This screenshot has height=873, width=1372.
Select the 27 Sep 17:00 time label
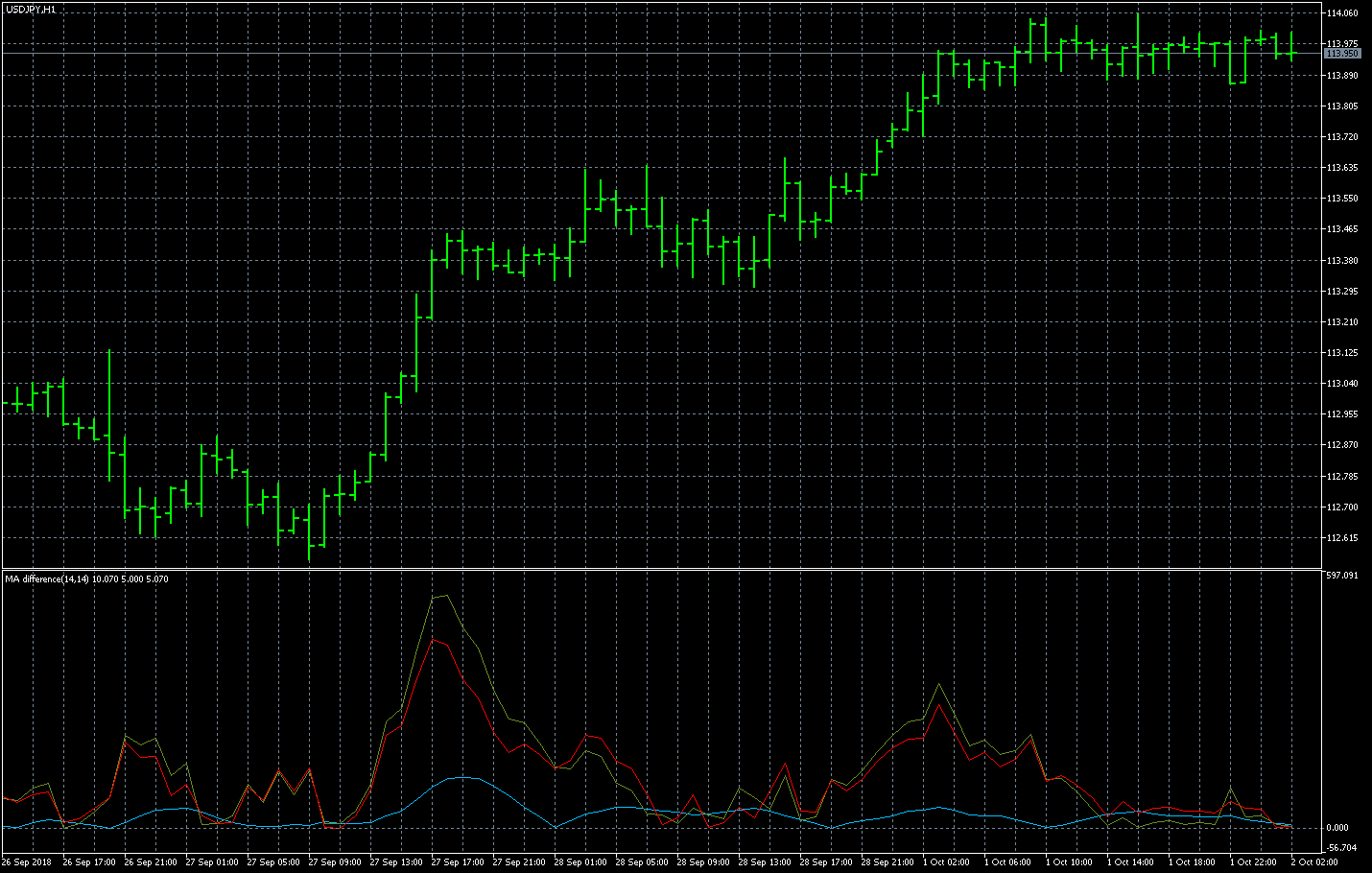click(458, 862)
